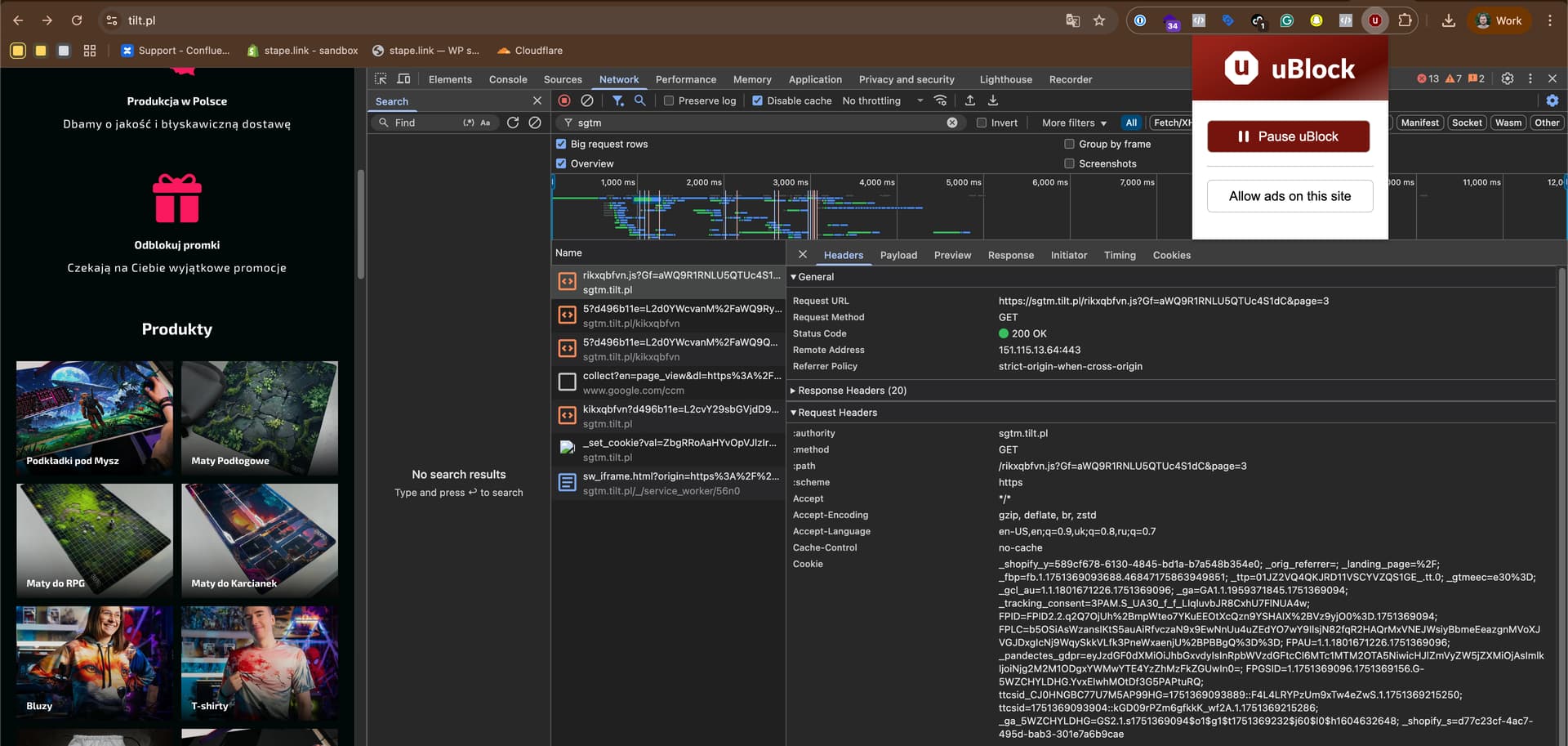The image size is (1568, 746).
Task: Open Cloudflare bookmark
Action: 529,51
